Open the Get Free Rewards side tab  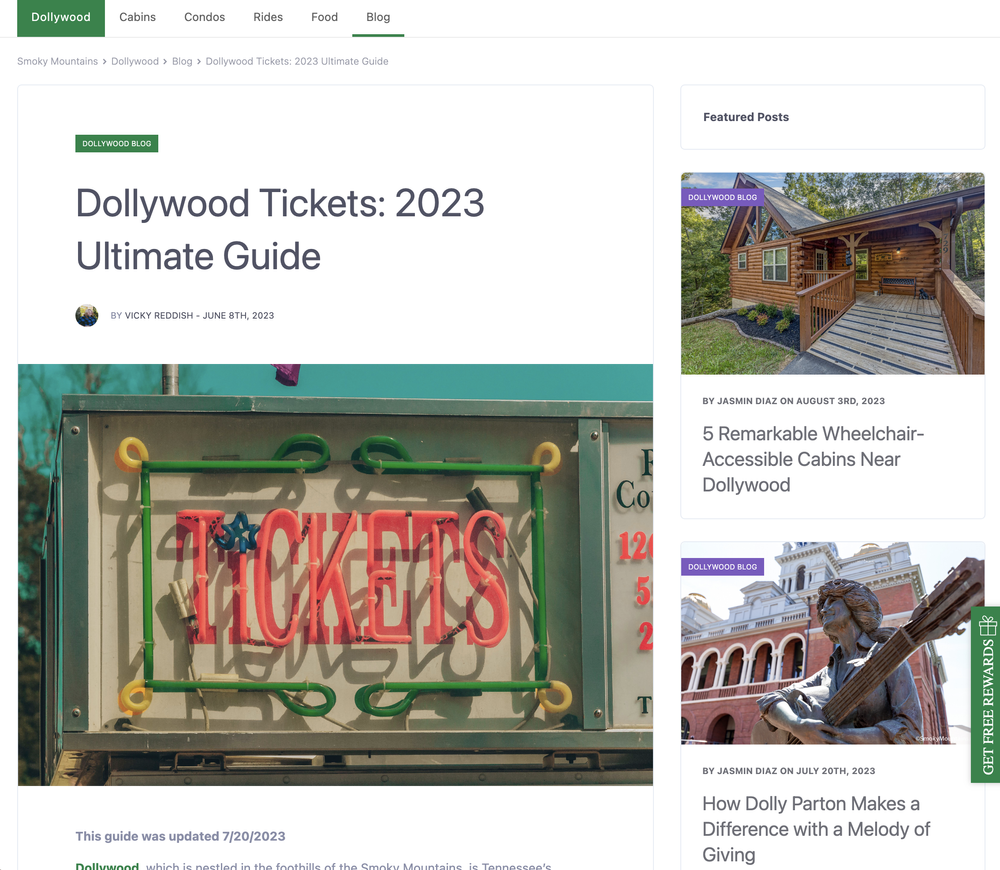tap(985, 695)
